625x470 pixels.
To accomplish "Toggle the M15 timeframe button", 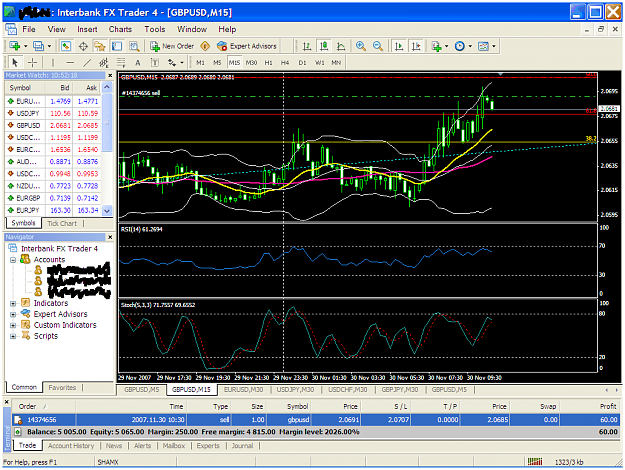I will (234, 63).
